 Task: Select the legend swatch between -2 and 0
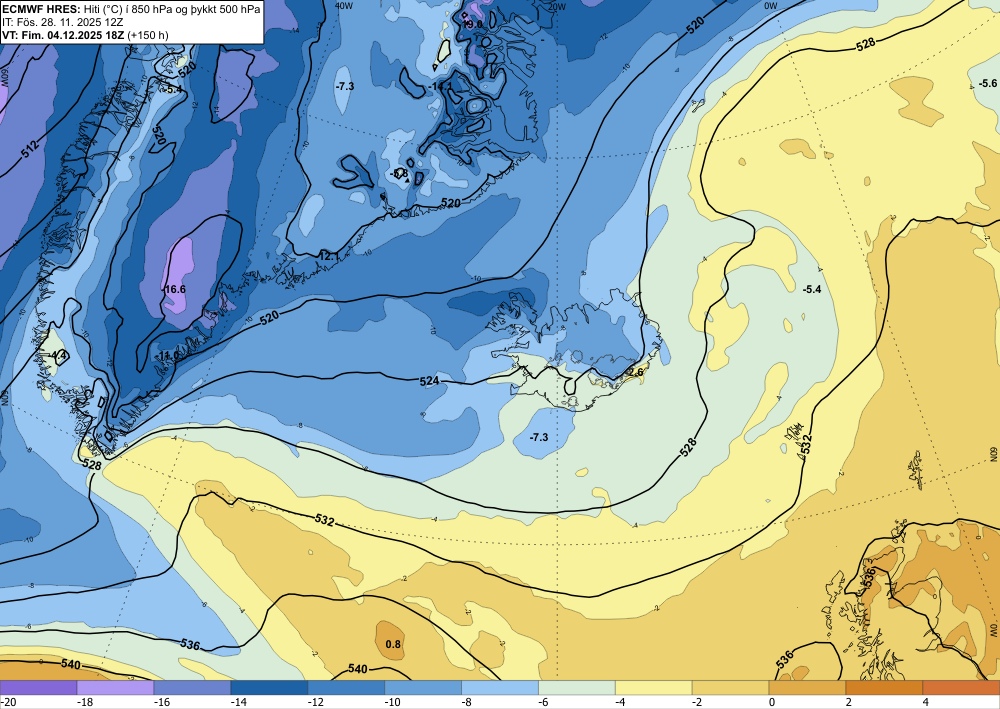click(731, 688)
